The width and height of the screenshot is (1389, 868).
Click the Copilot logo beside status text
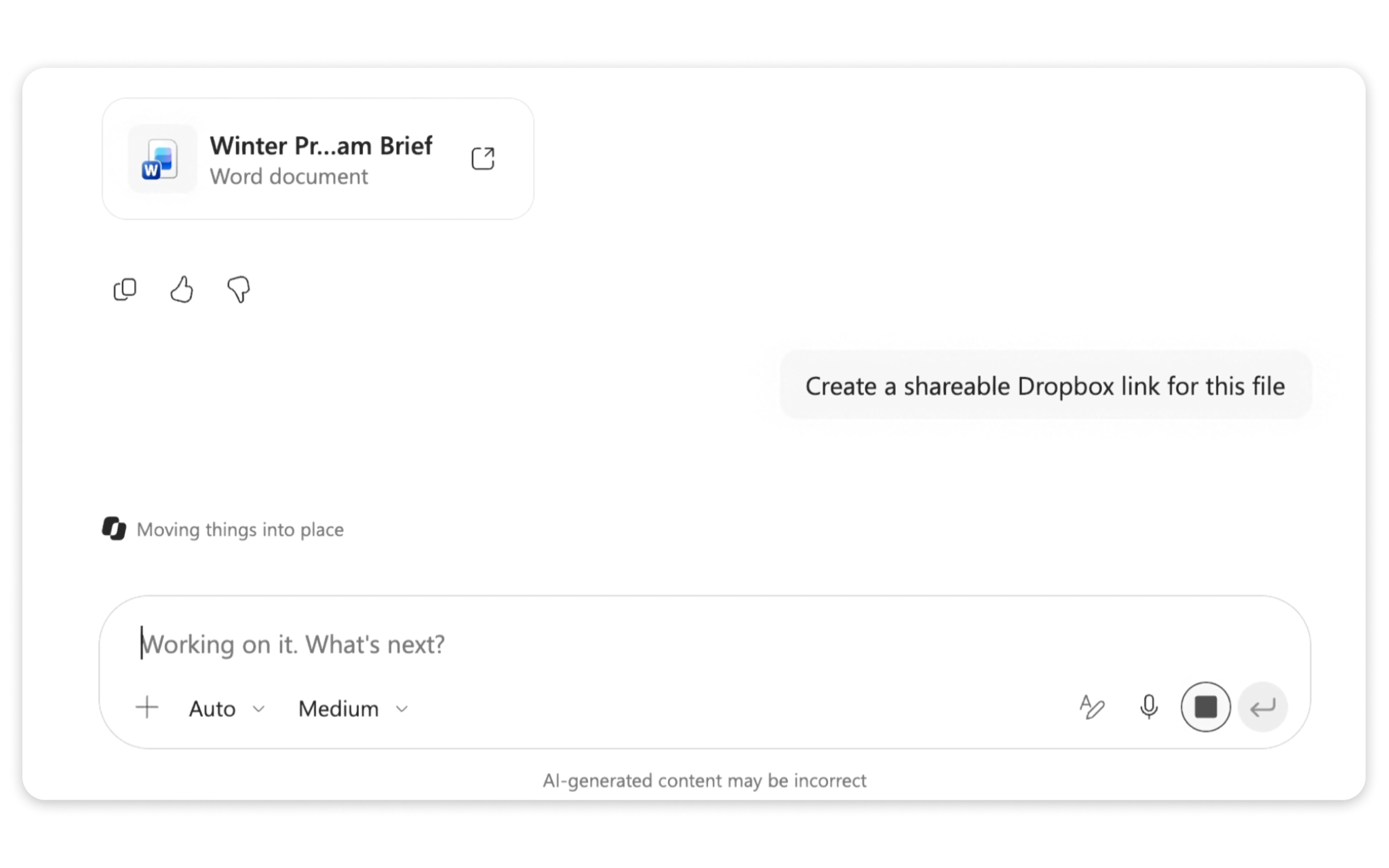tap(114, 528)
